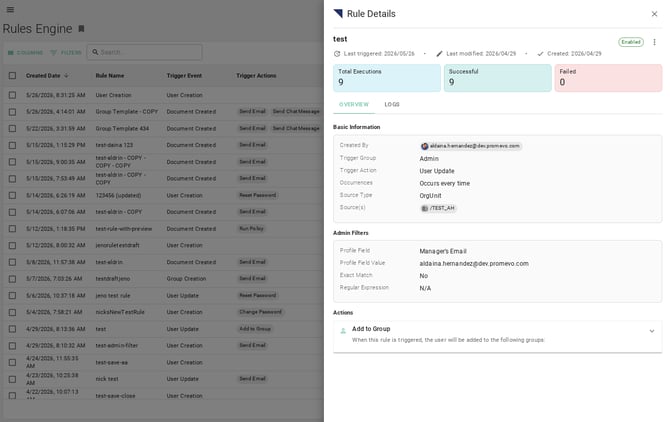Click the Created checkmark icon

coord(540,54)
